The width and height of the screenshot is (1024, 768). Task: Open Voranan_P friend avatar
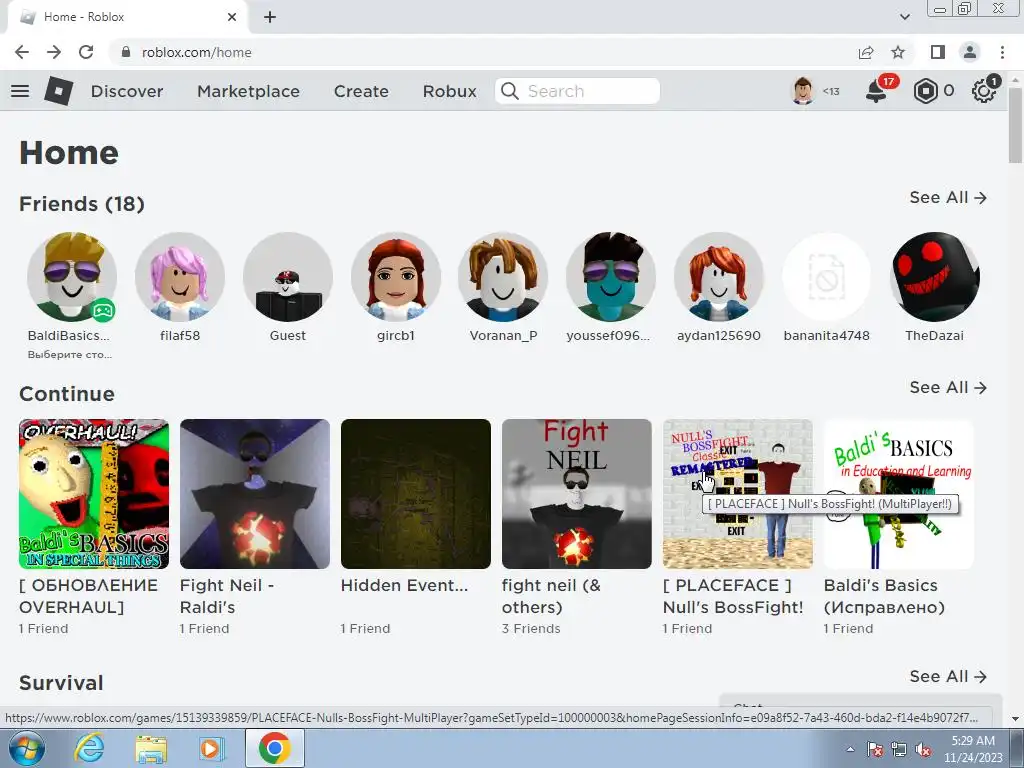pos(503,277)
